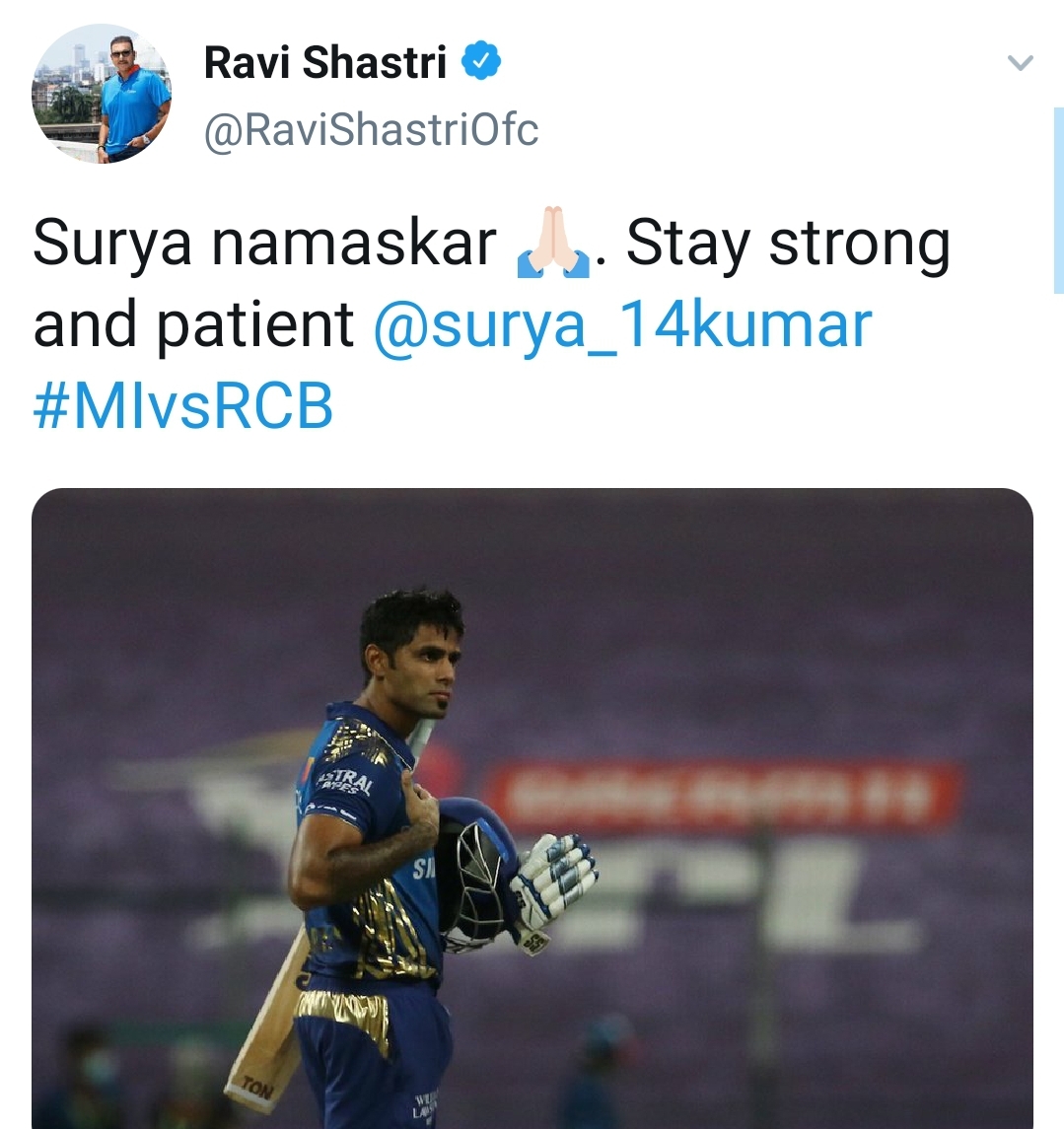Click the blue scrollbar at right edge
Screen dimensions: 1064x1129
pyautogui.click(x=1058, y=200)
